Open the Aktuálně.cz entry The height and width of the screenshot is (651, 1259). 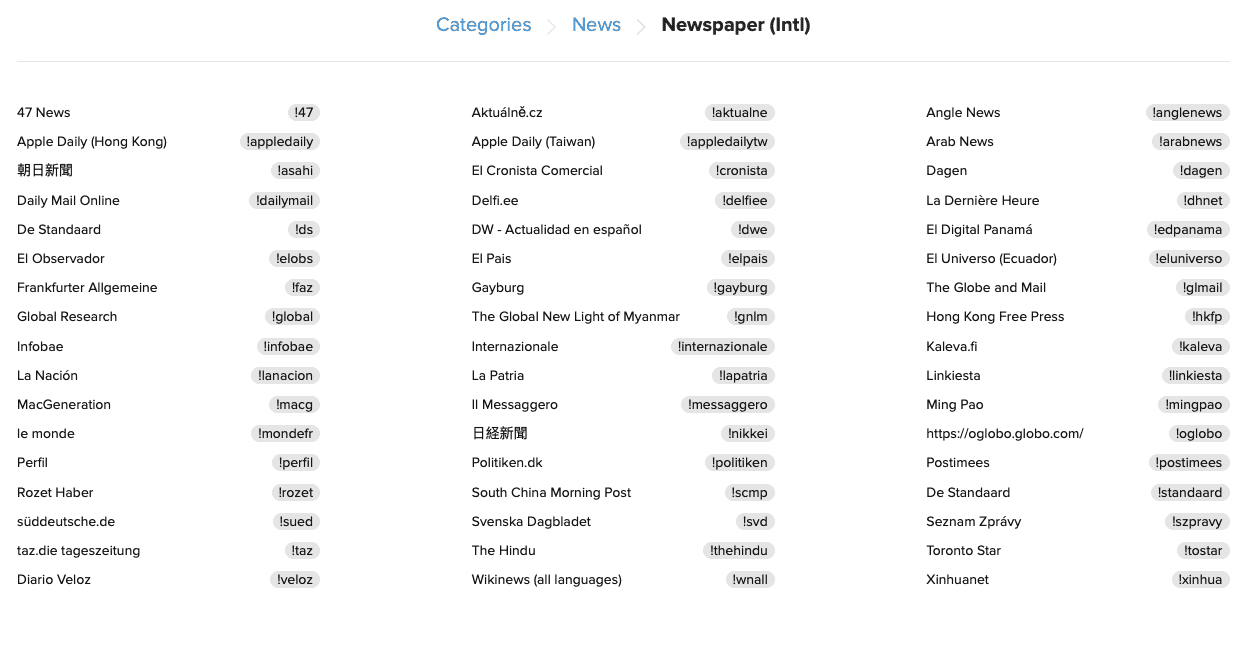point(507,113)
